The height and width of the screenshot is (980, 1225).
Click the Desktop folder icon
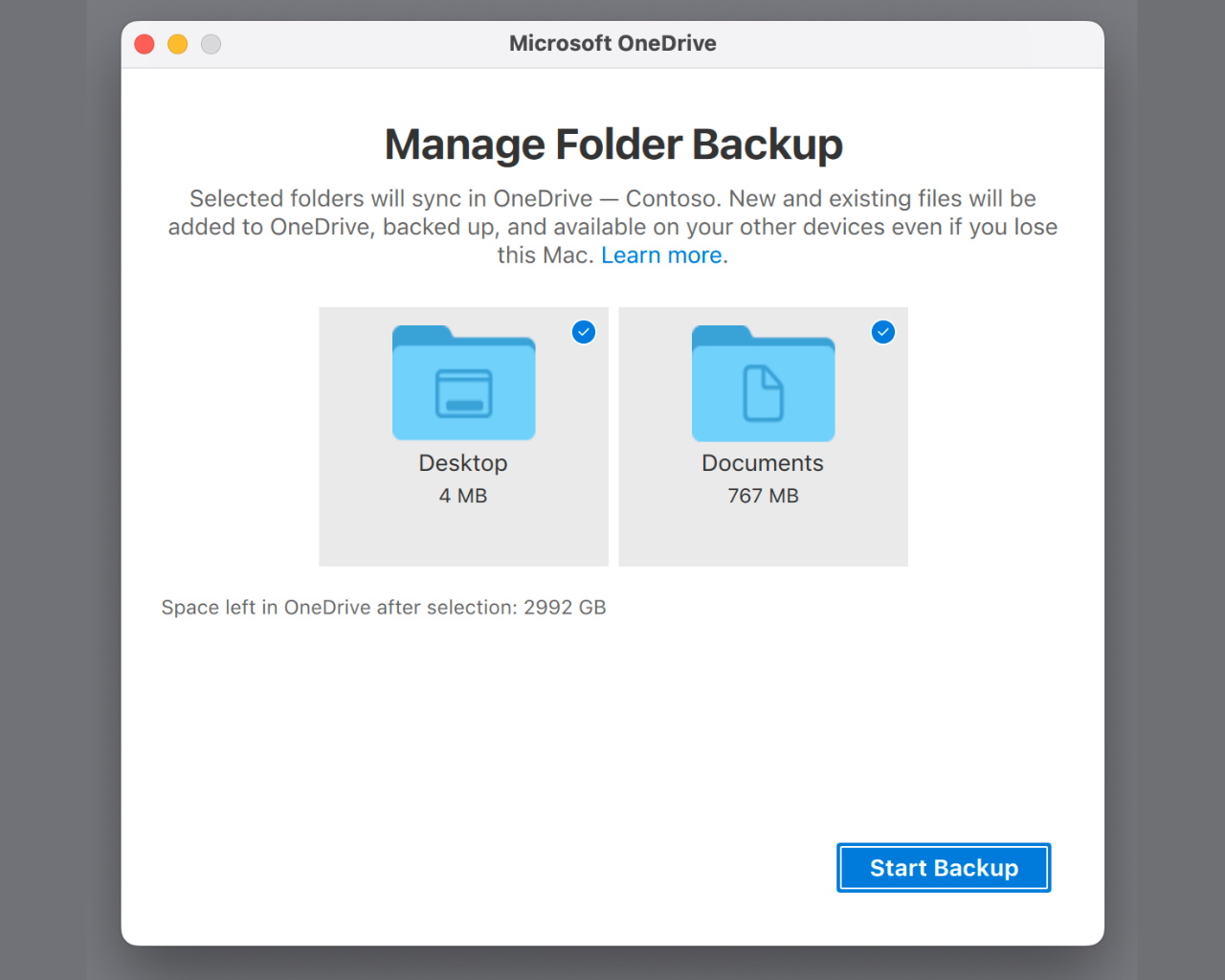coord(463,384)
